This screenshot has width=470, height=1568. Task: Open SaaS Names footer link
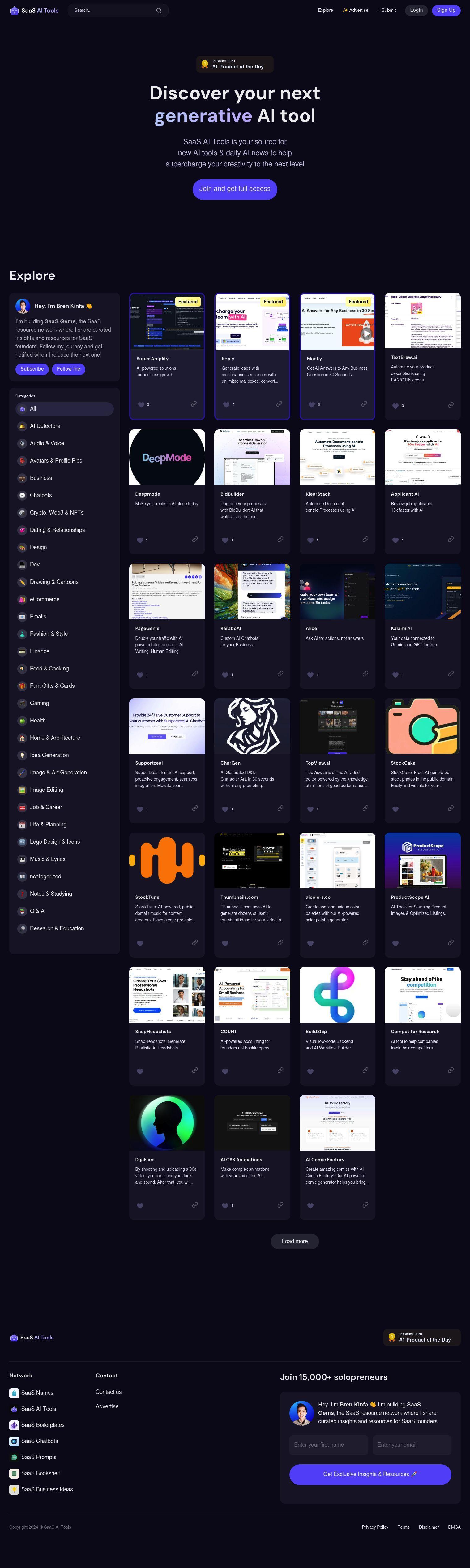coord(32,1393)
